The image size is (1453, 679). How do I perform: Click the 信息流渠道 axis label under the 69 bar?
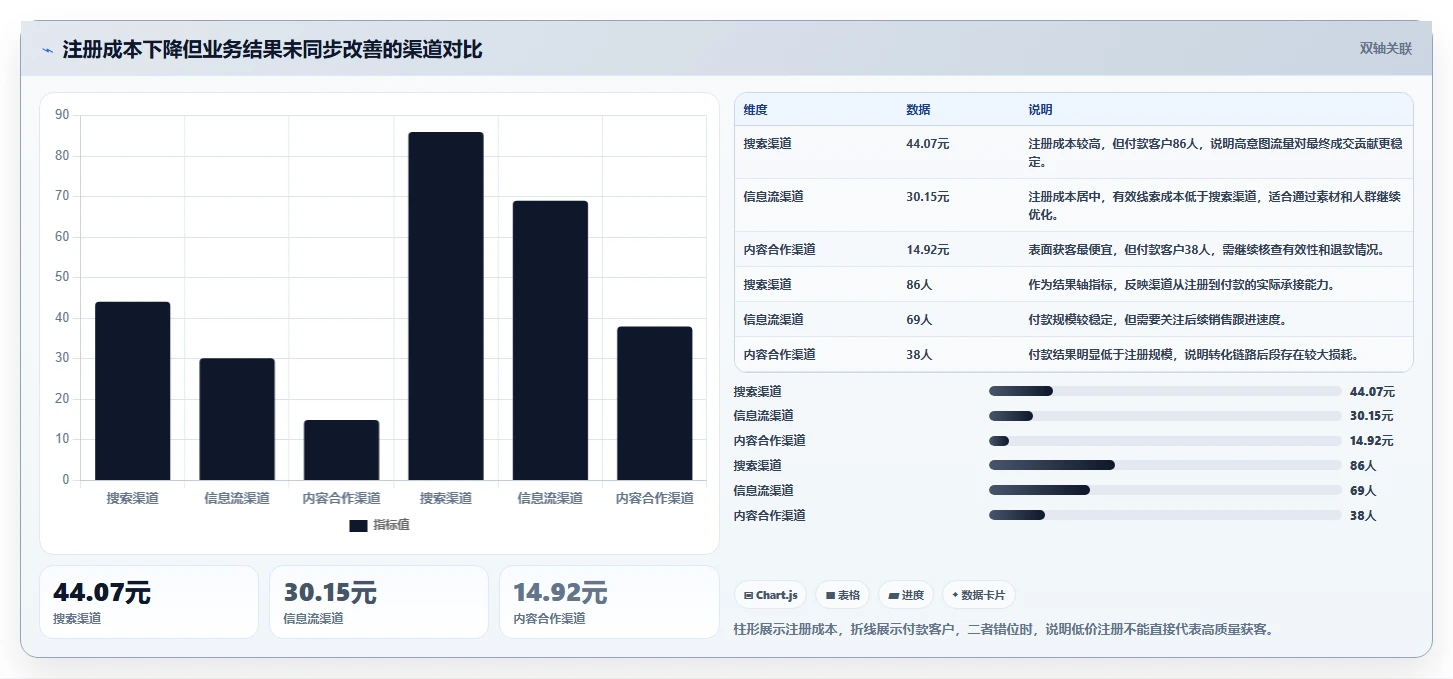[x=550, y=498]
